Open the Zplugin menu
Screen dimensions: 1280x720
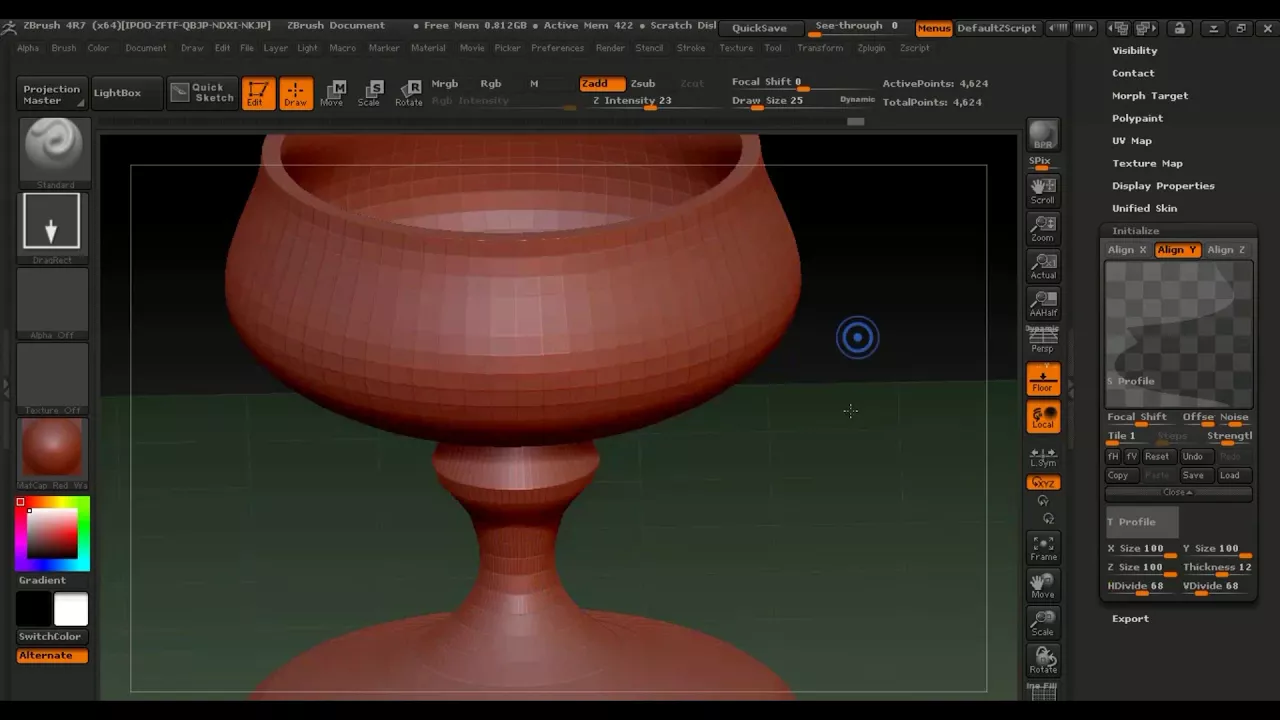[x=871, y=48]
